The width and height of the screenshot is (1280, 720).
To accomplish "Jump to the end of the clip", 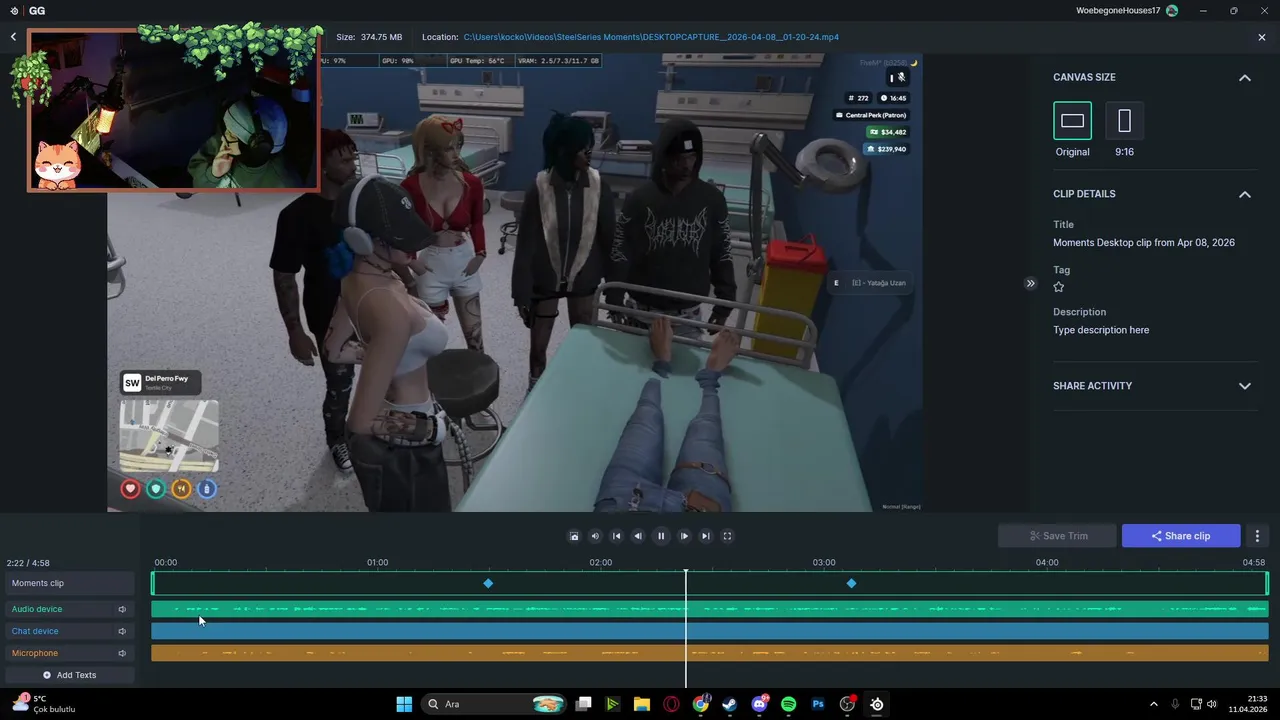I will [706, 536].
